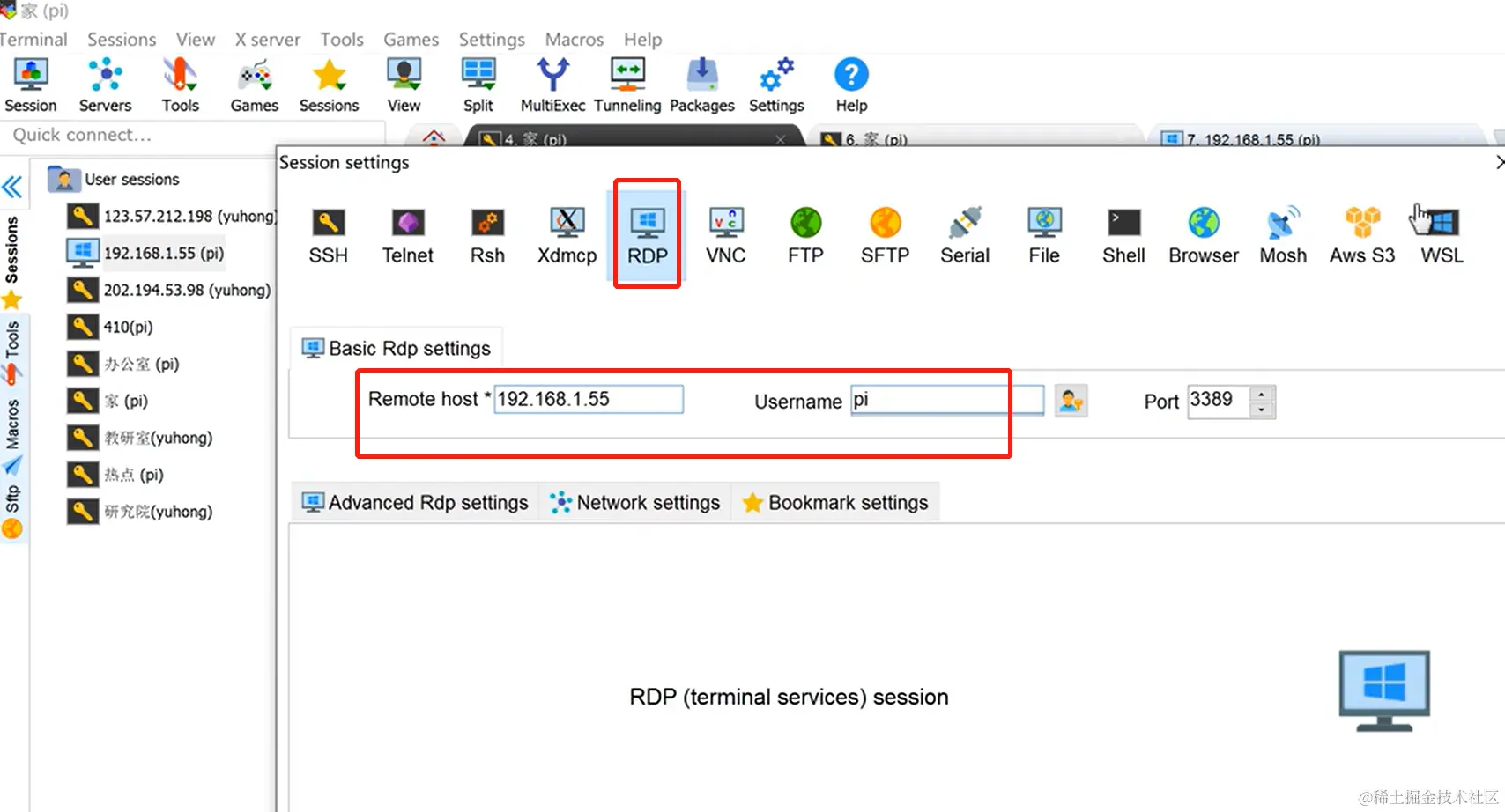Choose the File session type
The image size is (1505, 812).
click(x=1044, y=235)
